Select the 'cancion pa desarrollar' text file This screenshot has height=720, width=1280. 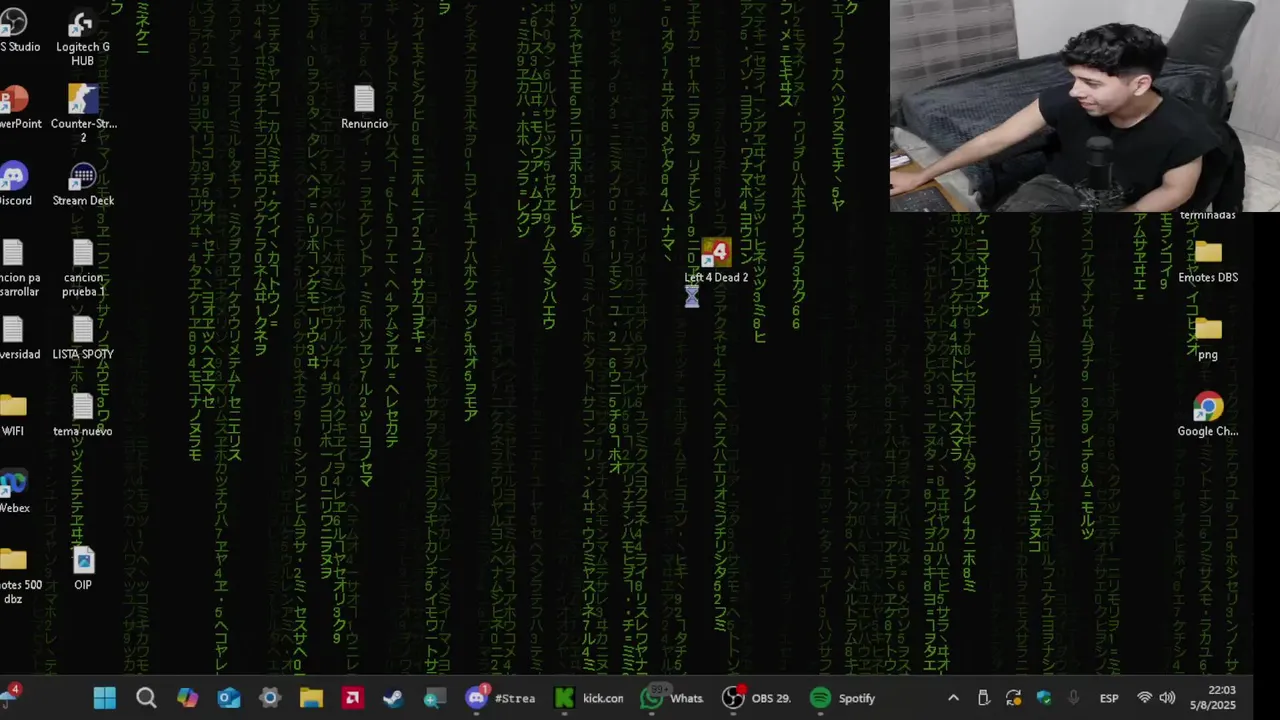pos(17,268)
